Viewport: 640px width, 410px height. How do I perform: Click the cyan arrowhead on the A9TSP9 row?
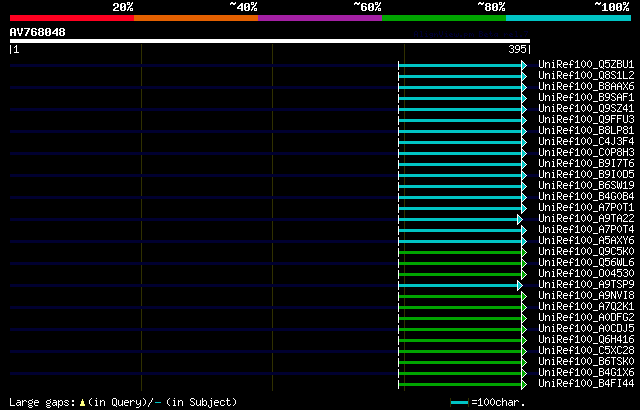[x=520, y=286]
